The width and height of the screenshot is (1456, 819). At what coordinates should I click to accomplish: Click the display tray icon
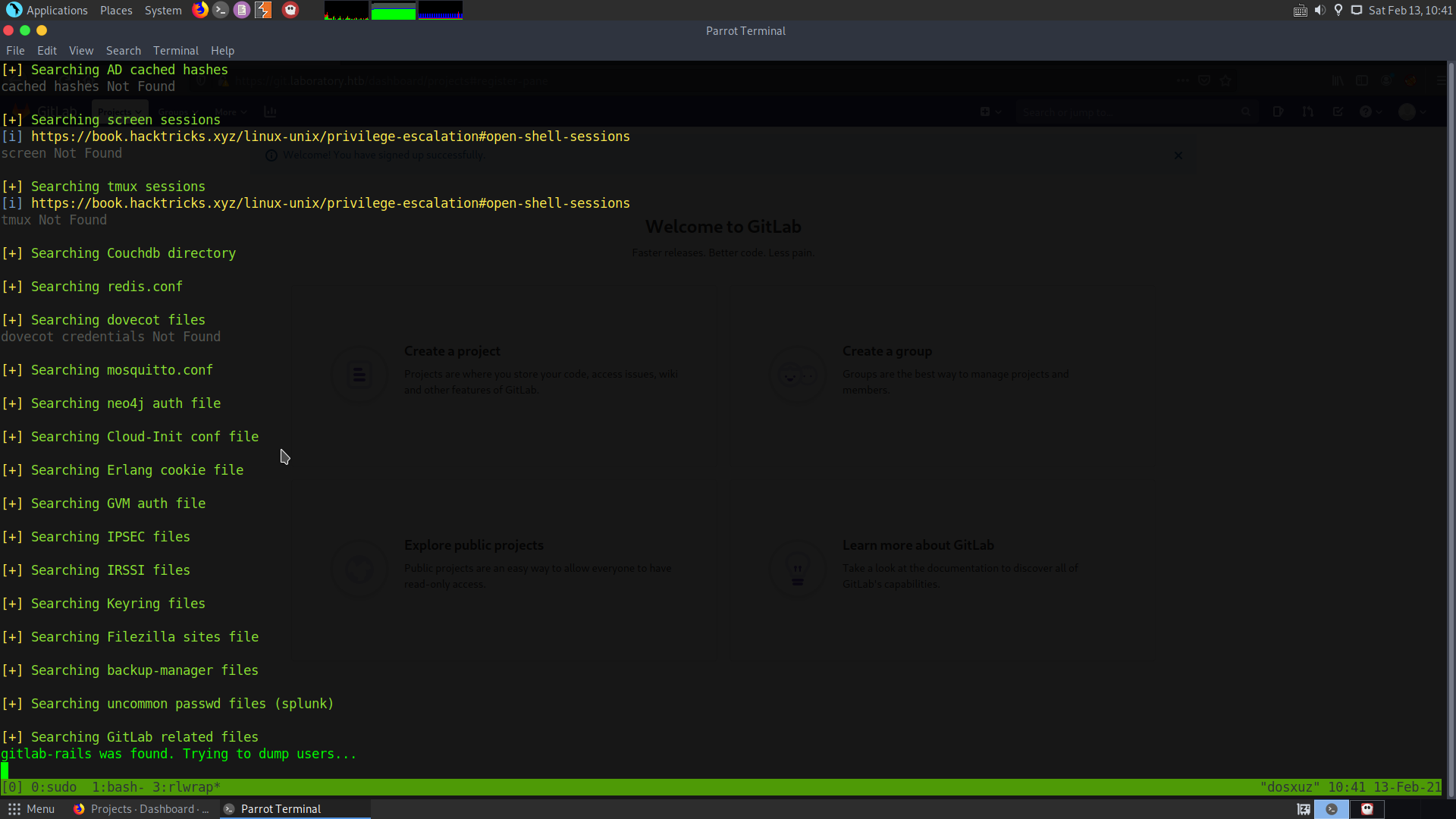(x=1357, y=10)
